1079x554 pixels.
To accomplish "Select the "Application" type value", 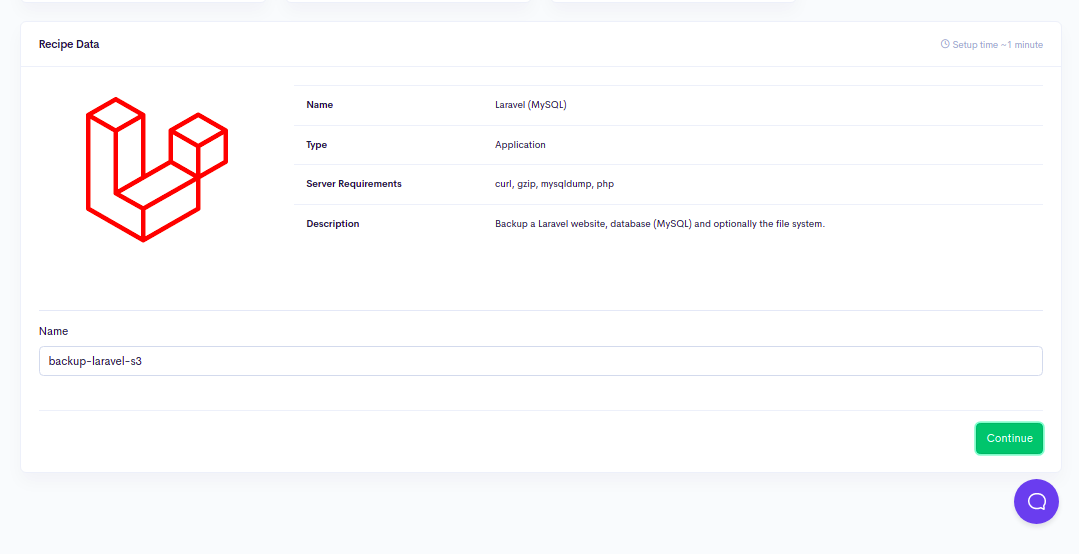I will [520, 145].
